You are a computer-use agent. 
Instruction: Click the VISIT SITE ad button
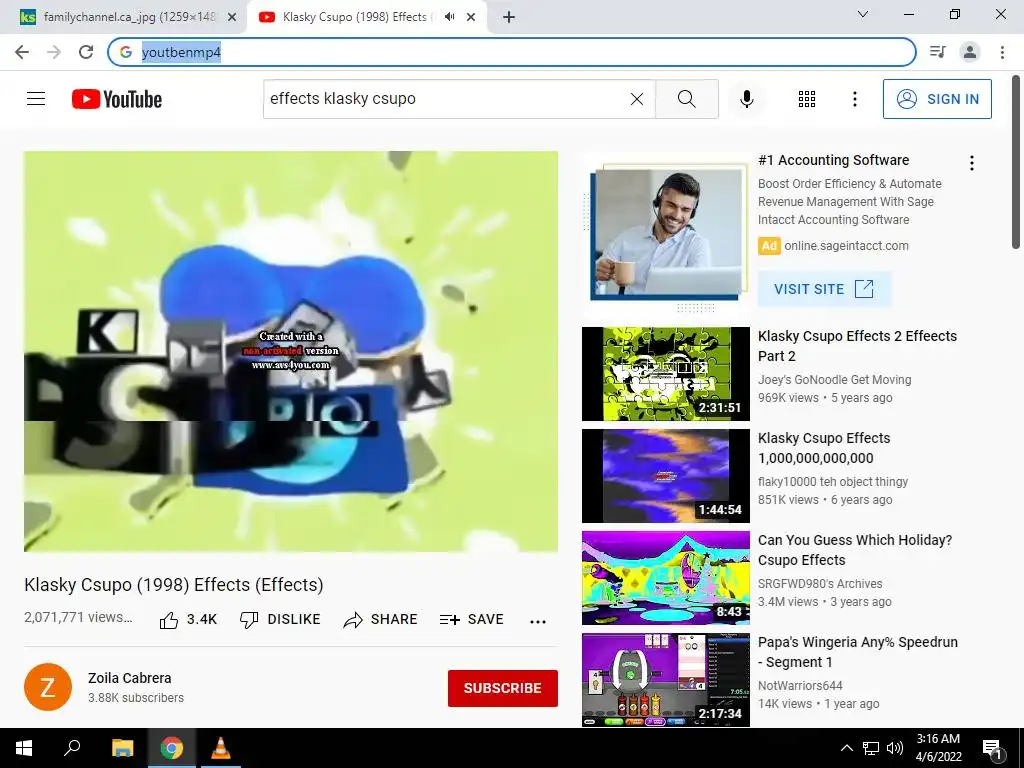click(x=824, y=289)
